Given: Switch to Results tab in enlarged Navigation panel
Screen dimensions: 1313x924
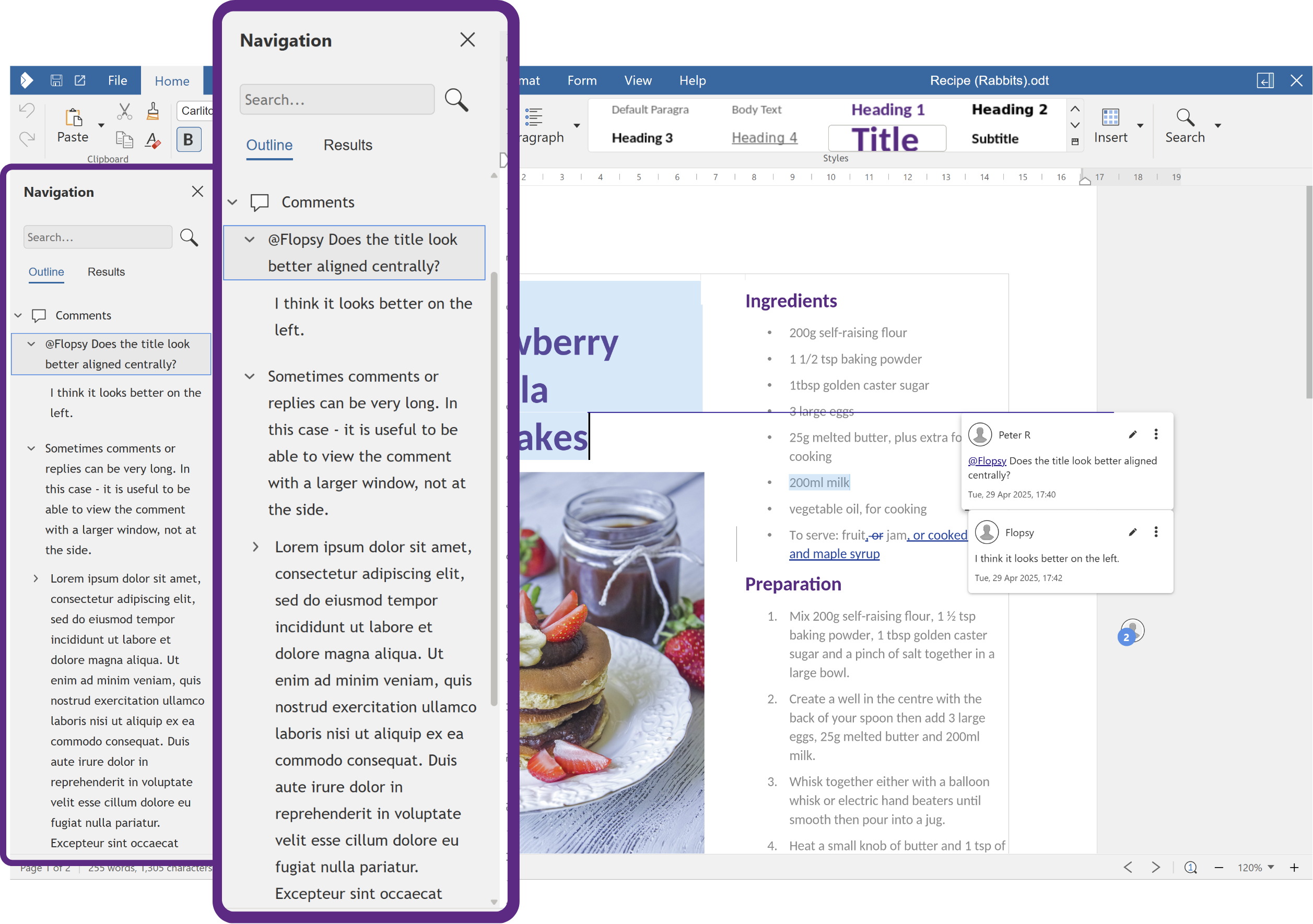Looking at the screenshot, I should click(348, 145).
